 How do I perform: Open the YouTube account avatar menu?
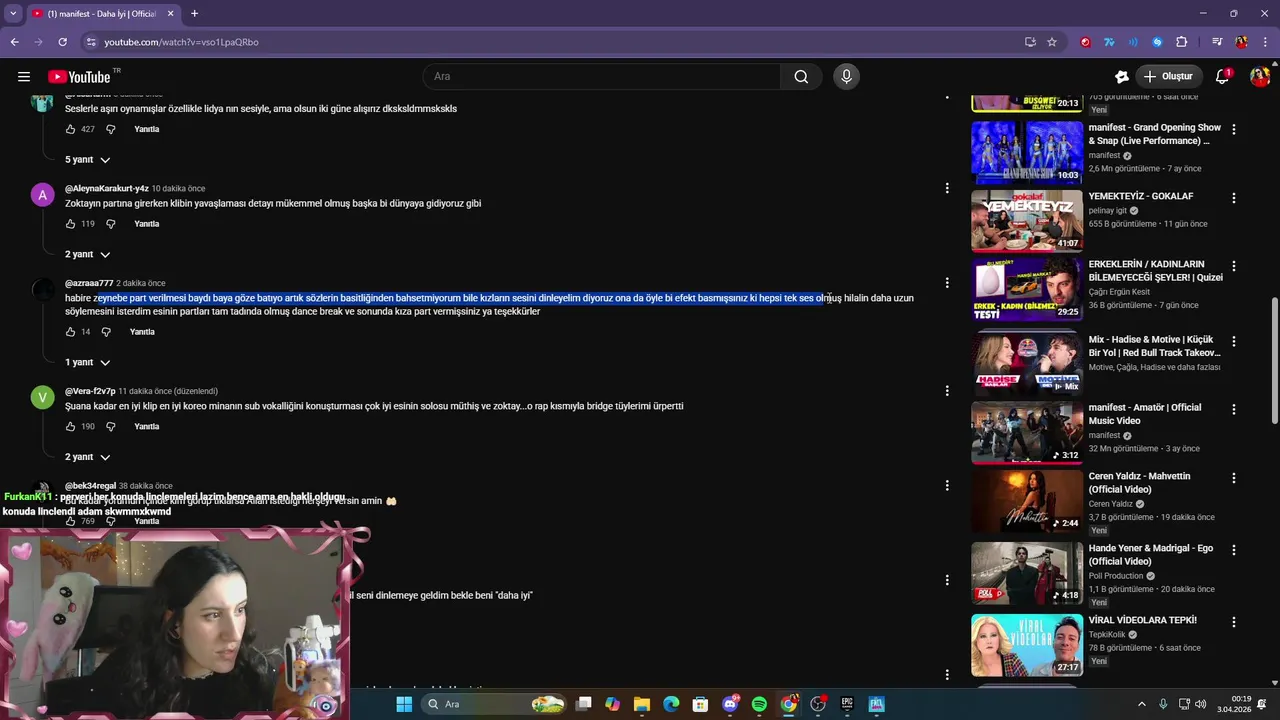(x=1260, y=76)
